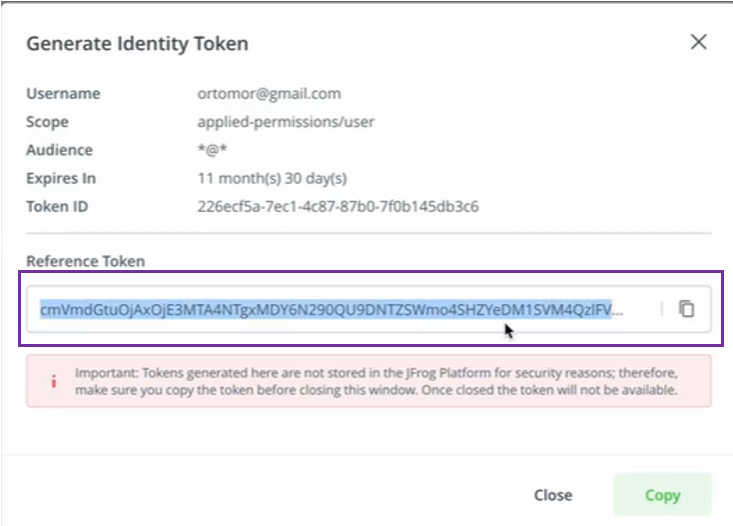The height and width of the screenshot is (526, 733).
Task: Click the Token ID value text
Action: 338,207
